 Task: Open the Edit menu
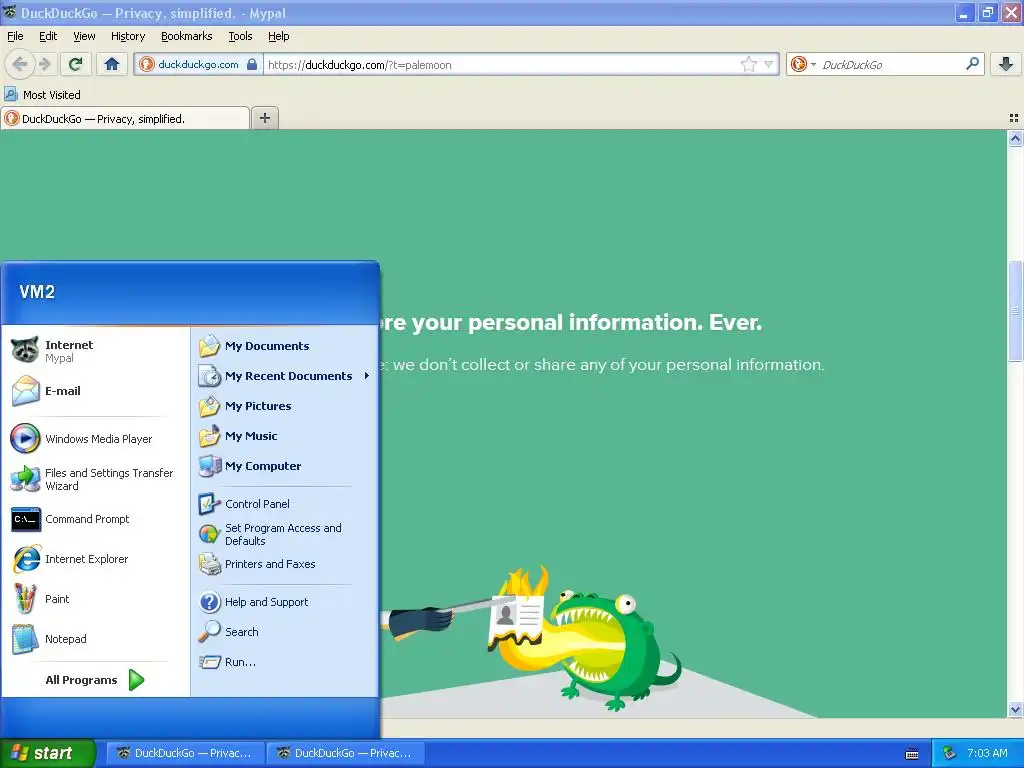(x=48, y=36)
